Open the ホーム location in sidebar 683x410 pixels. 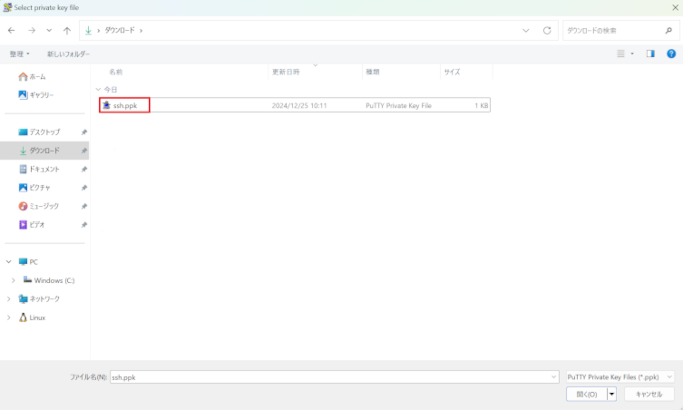tap(37, 76)
